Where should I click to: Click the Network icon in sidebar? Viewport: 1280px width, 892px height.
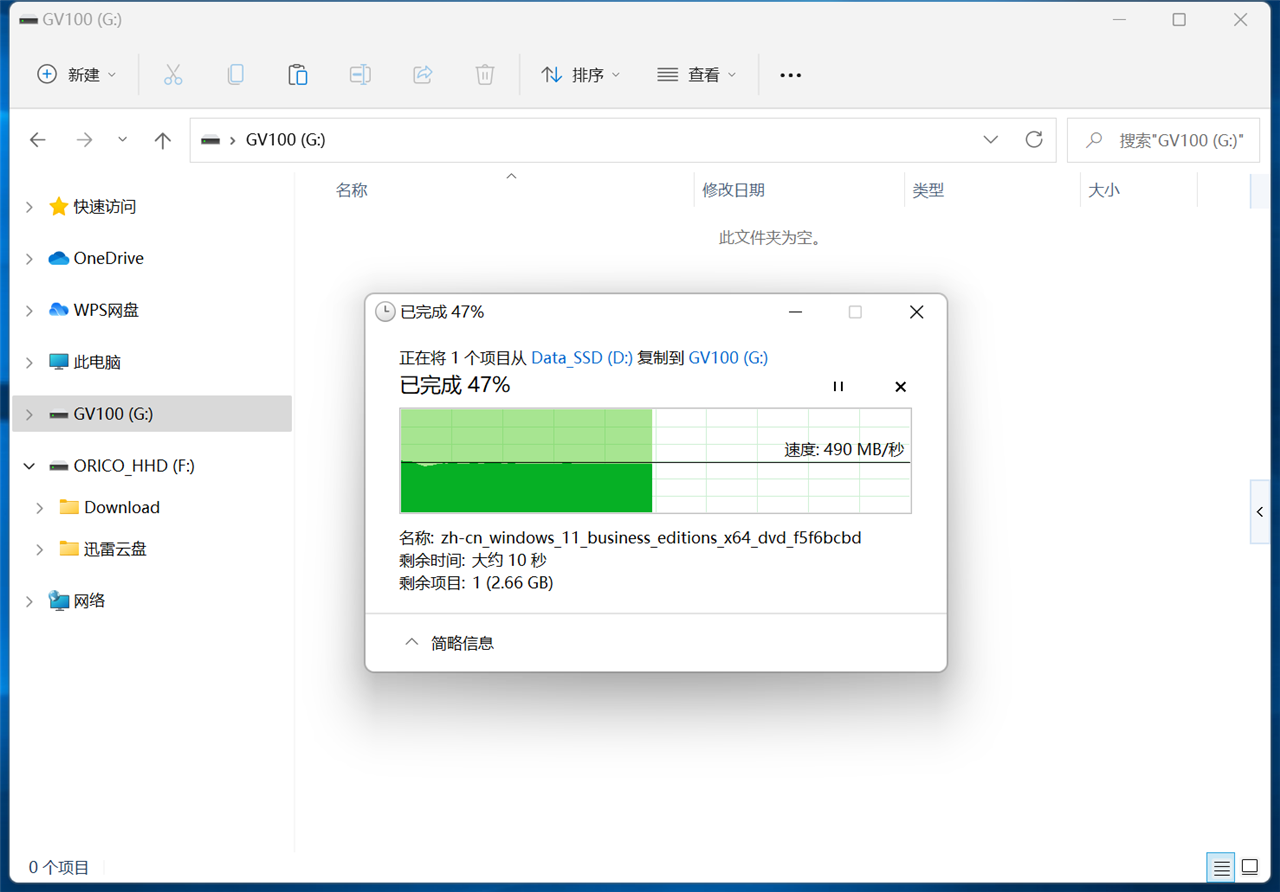coord(58,600)
